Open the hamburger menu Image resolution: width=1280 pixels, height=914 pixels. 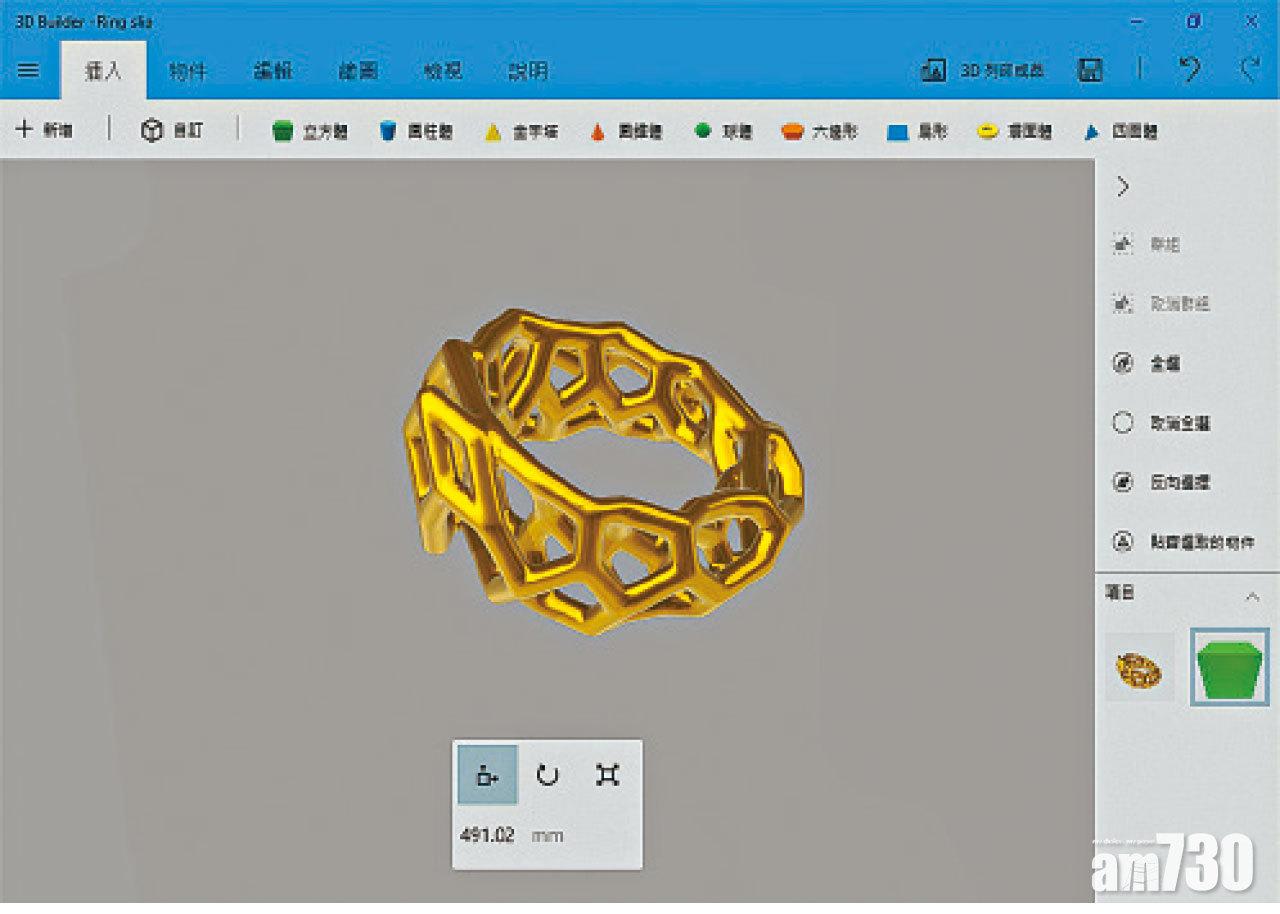click(x=28, y=70)
